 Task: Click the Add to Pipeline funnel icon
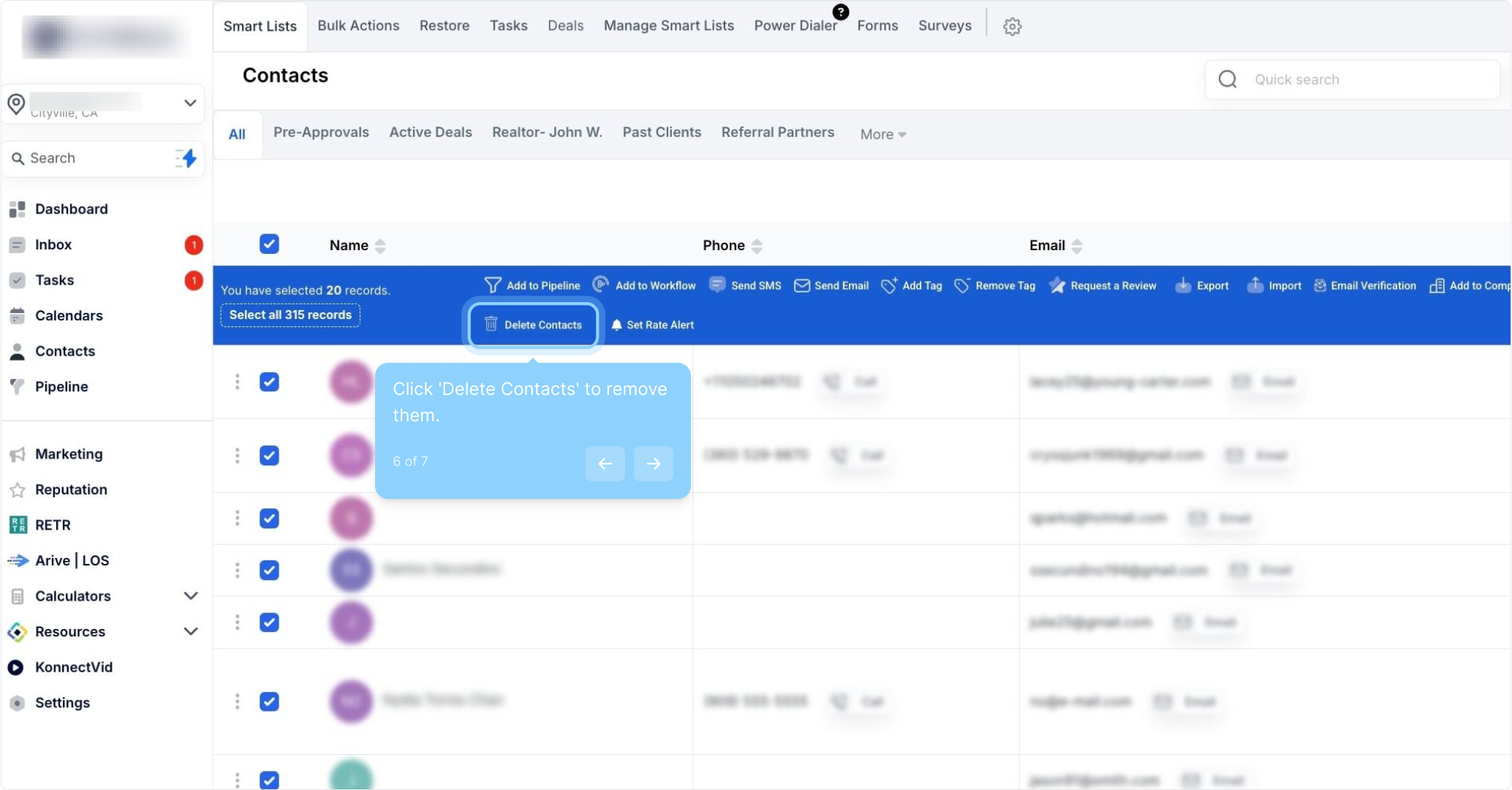493,285
